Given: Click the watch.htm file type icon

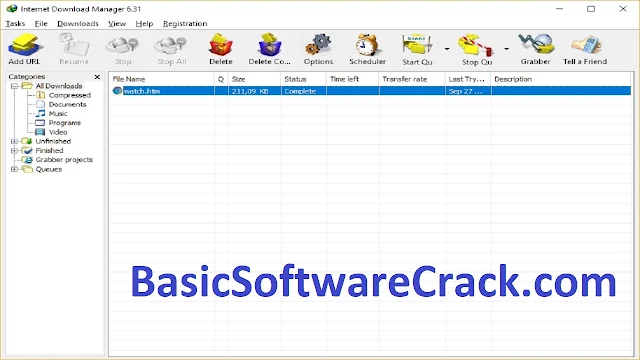Looking at the screenshot, I should pyautogui.click(x=117, y=91).
